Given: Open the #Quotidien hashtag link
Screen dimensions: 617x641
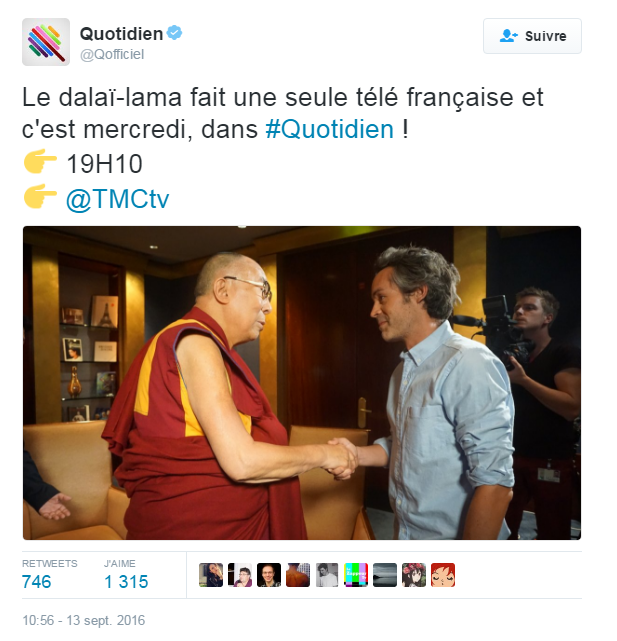Looking at the screenshot, I should 330,130.
